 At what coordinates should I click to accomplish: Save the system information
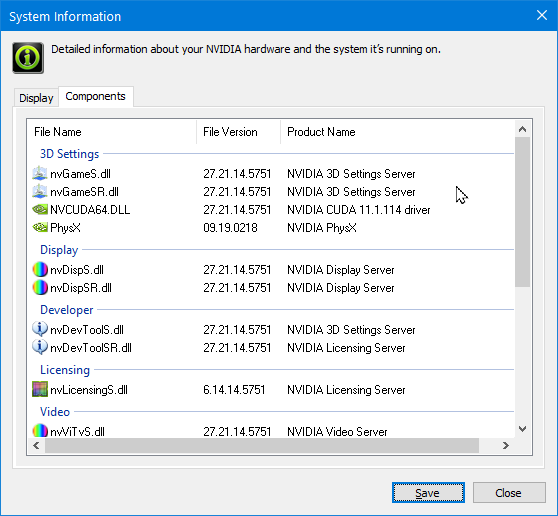pyautogui.click(x=428, y=493)
